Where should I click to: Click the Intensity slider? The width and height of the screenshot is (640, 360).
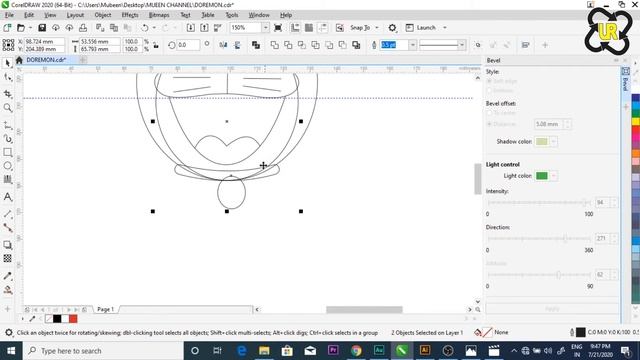pos(539,202)
